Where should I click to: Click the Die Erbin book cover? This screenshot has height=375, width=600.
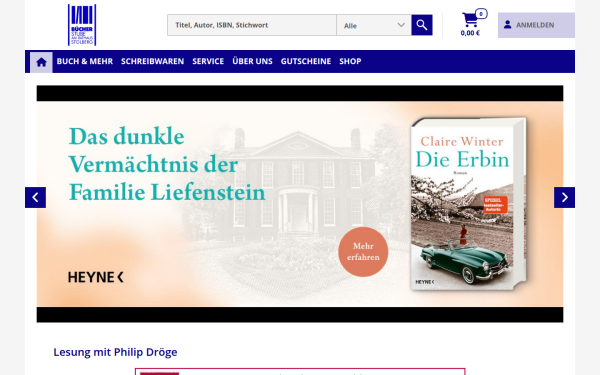pos(468,204)
